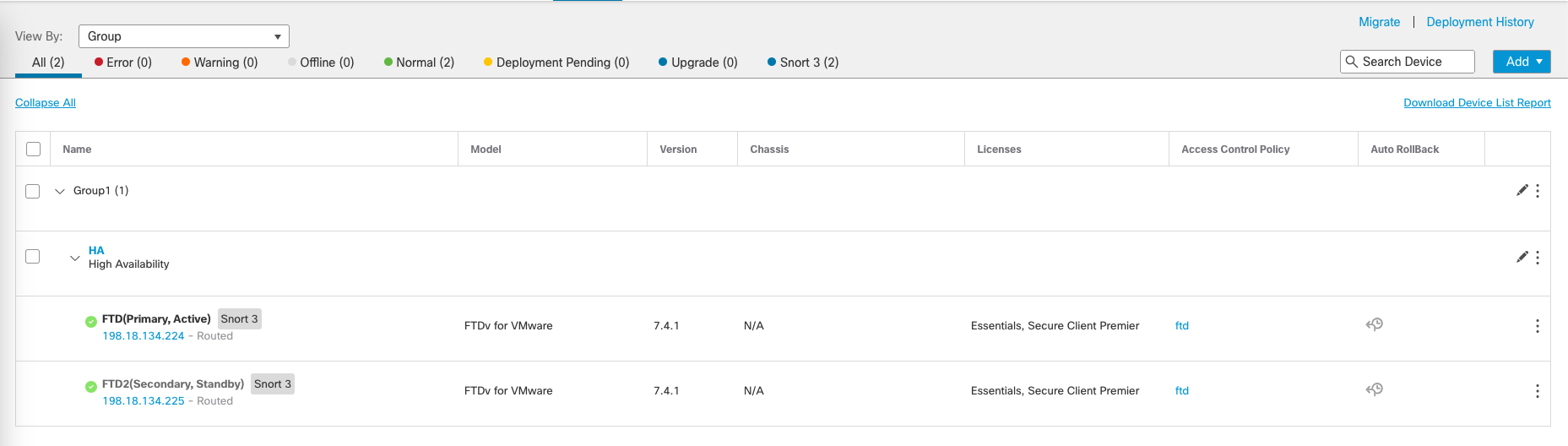Open the Deployment History link

point(1479,22)
